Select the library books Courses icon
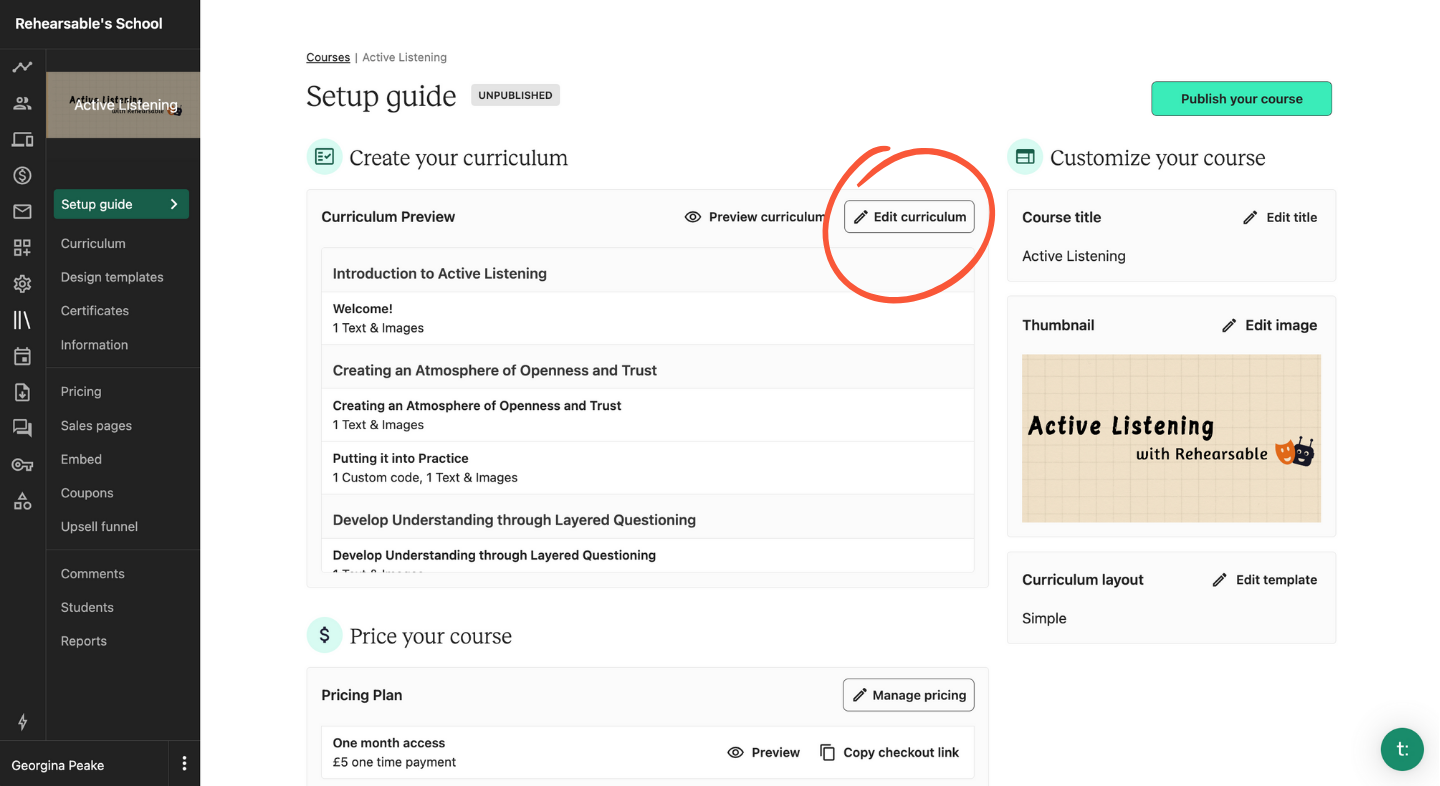The height and width of the screenshot is (786, 1440). (x=22, y=320)
